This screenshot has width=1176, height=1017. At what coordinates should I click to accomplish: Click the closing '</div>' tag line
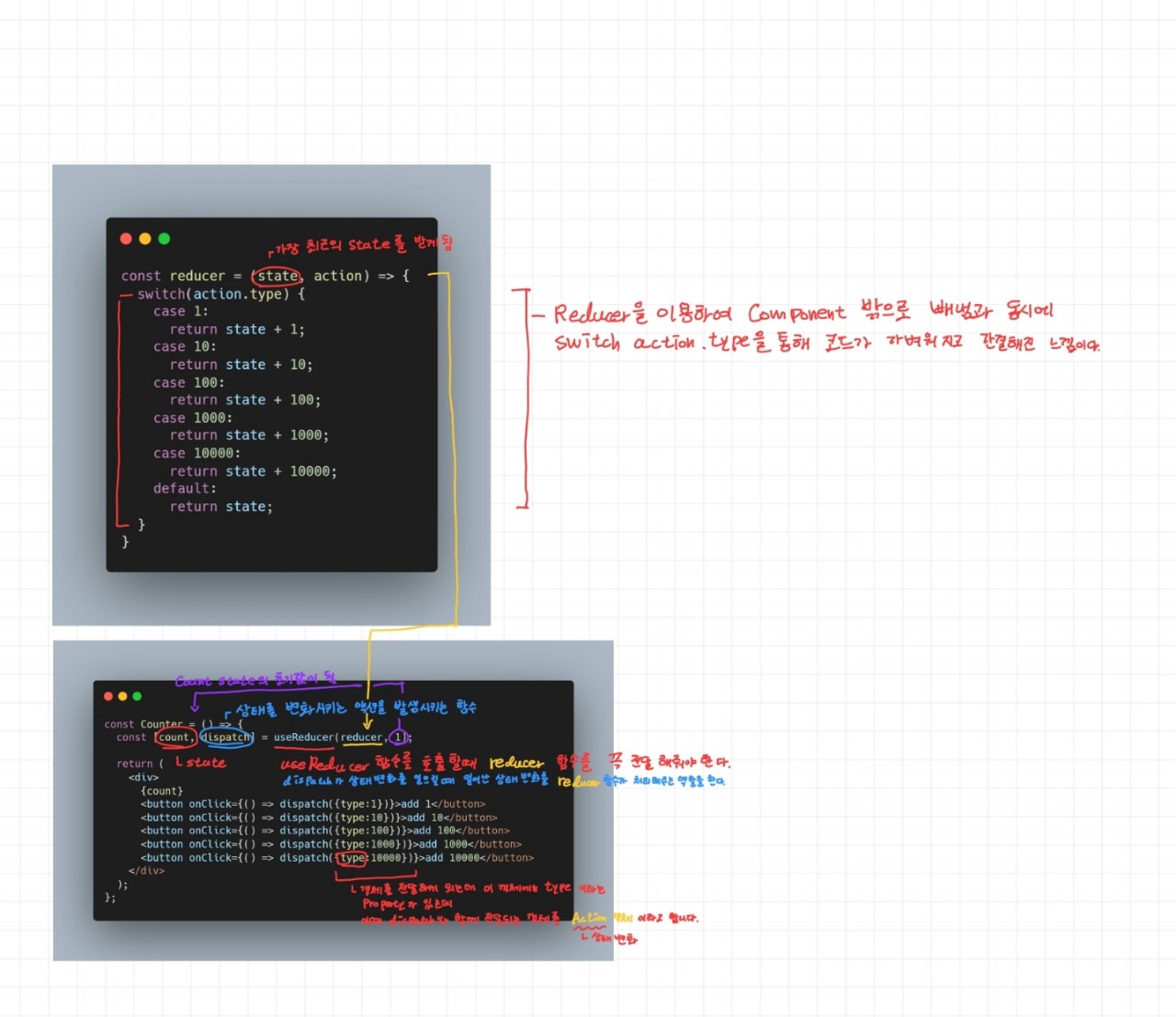click(146, 871)
